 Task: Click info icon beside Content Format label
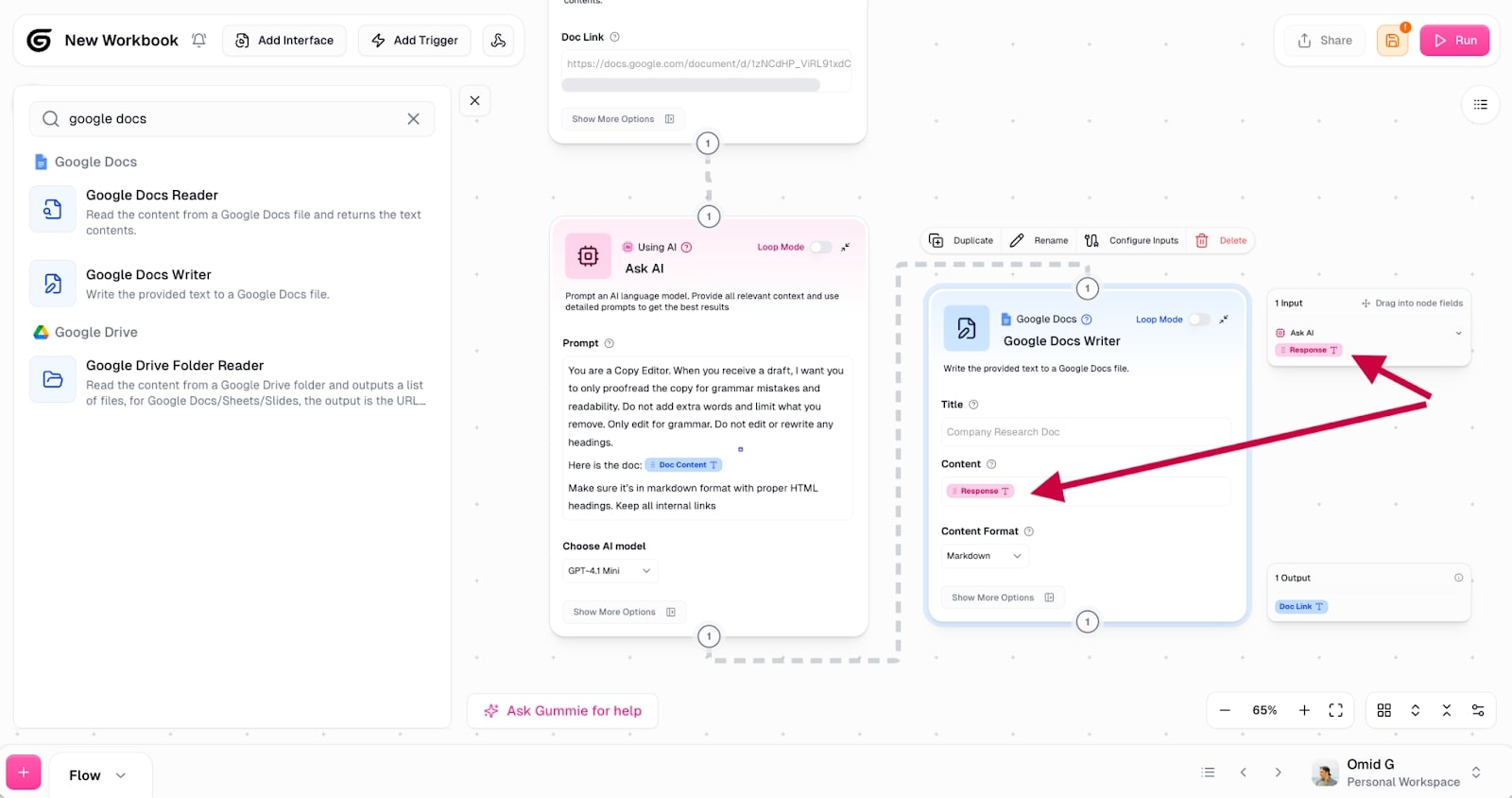[x=1029, y=531]
